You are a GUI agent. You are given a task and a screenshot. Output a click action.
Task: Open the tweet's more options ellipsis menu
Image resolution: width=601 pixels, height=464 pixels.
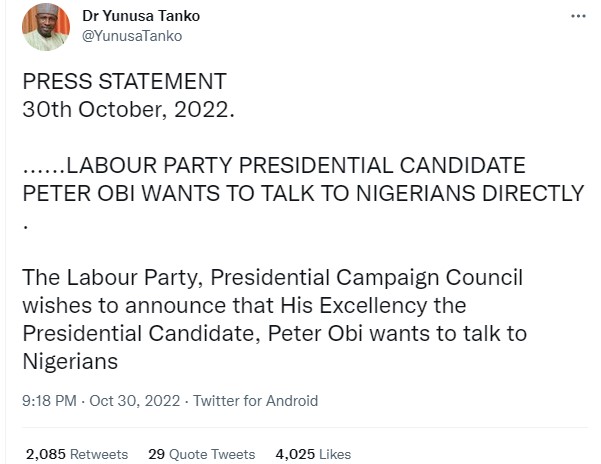578,17
